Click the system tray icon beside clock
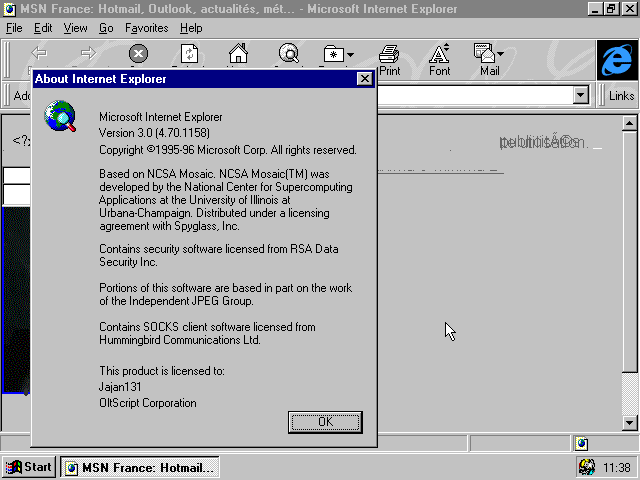The image size is (640, 480). [587, 467]
